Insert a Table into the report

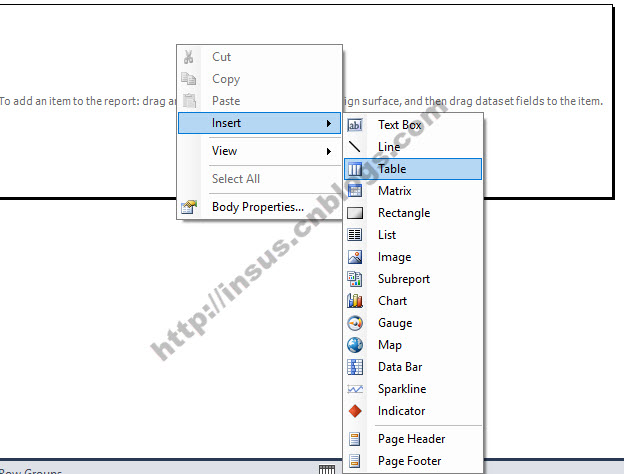[413, 169]
